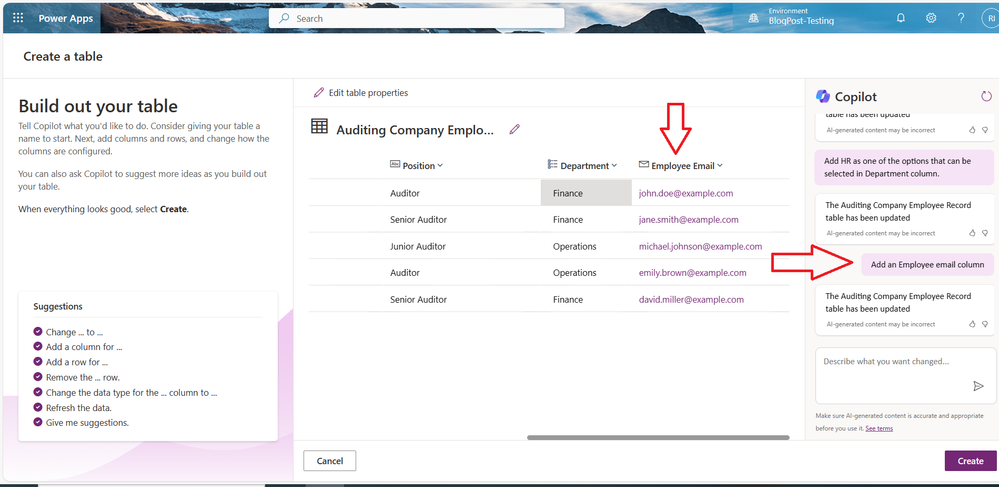
Task: Thumbs down the last Copilot response
Action: [984, 324]
